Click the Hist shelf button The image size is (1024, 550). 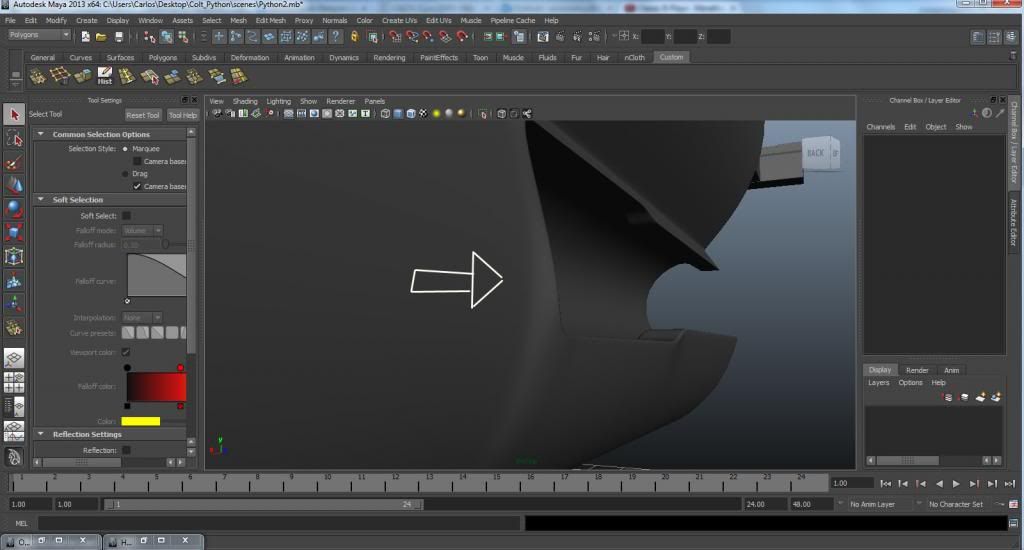[x=104, y=77]
